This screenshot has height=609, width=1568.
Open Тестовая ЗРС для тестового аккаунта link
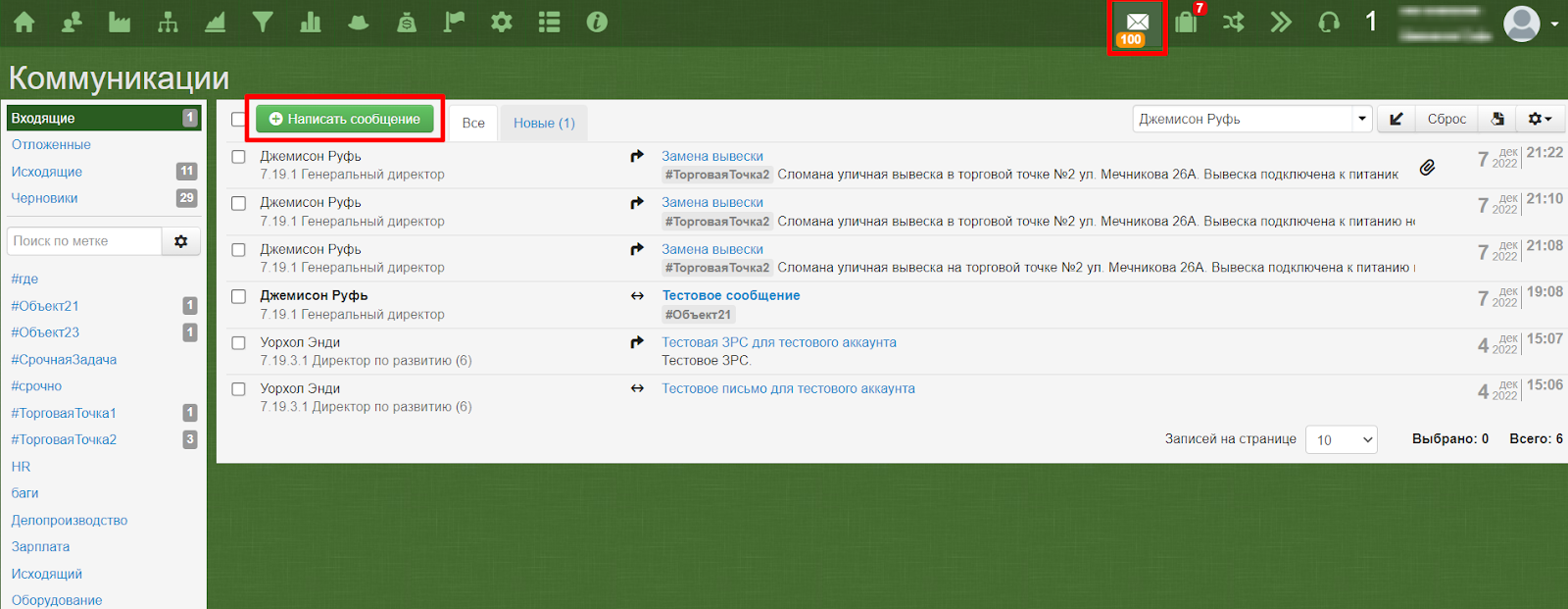(779, 342)
